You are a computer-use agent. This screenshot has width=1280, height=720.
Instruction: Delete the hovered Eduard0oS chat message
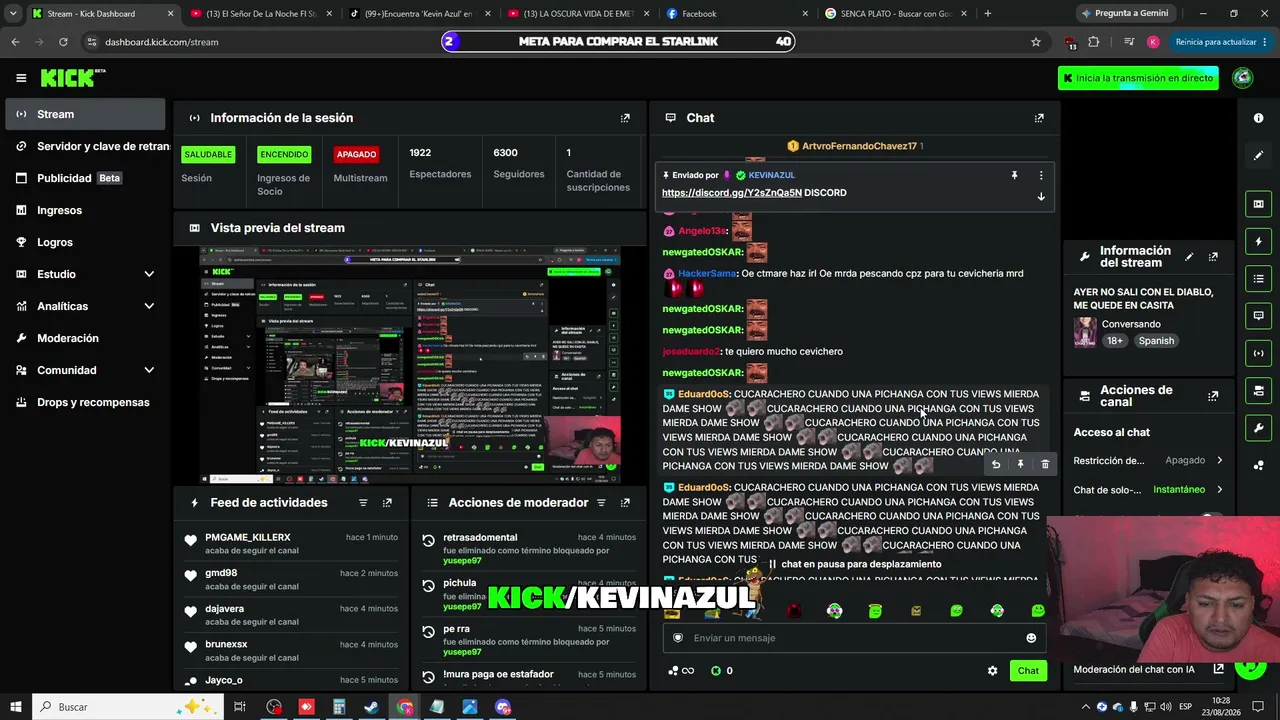click(x=1045, y=464)
